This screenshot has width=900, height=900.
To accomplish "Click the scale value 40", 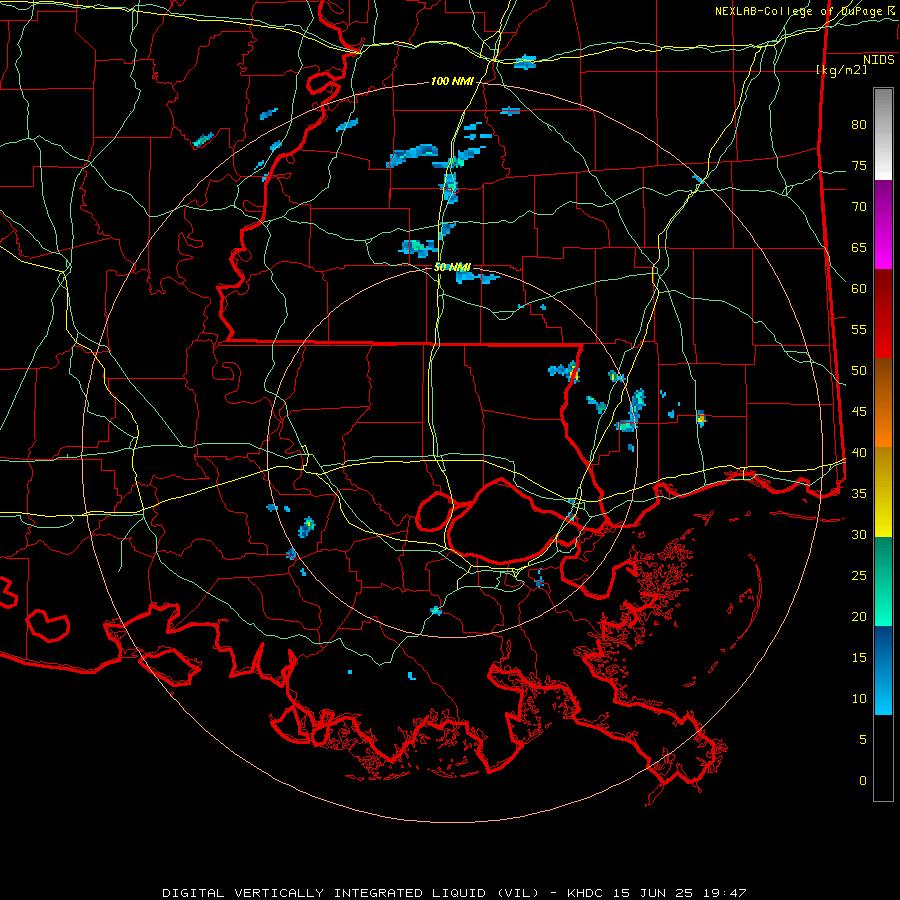I will (x=859, y=453).
